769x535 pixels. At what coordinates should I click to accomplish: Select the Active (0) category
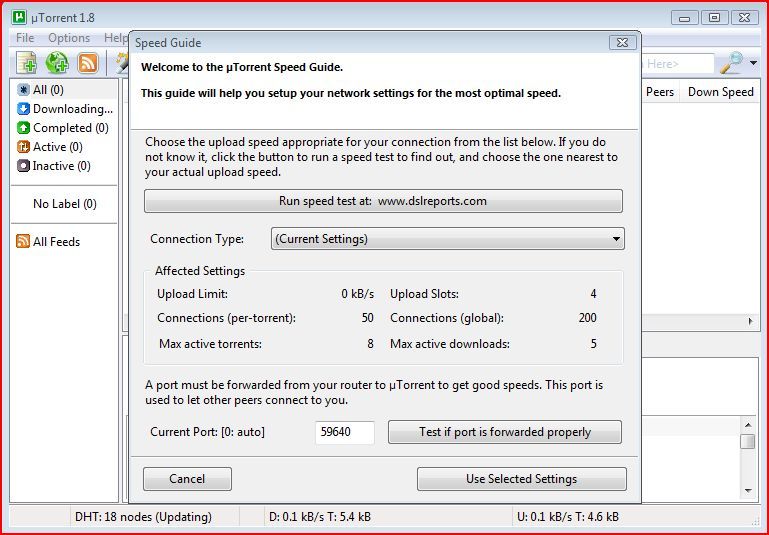(50, 147)
